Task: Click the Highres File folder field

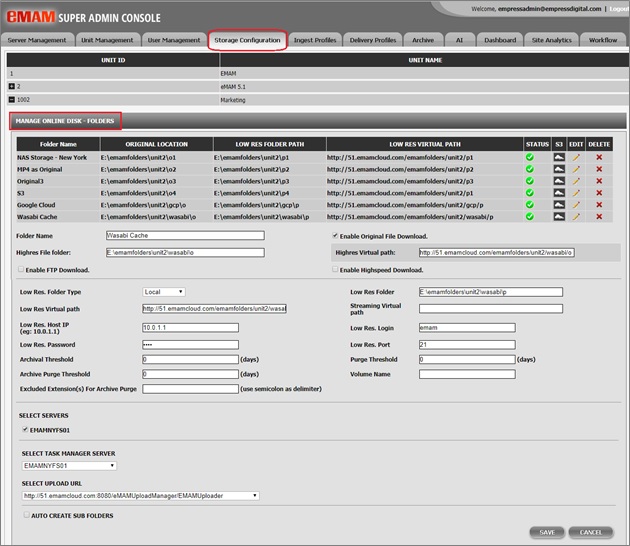Action: click(185, 252)
